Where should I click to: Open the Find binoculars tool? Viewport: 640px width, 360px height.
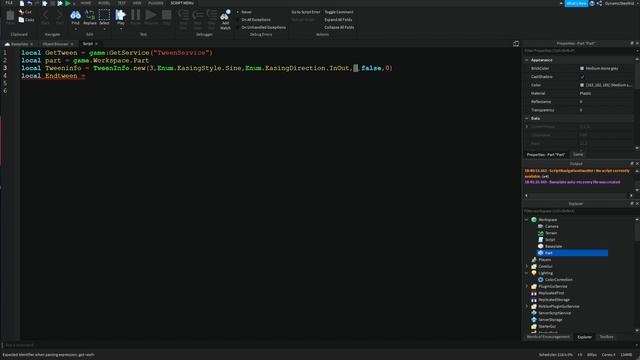click(x=75, y=18)
